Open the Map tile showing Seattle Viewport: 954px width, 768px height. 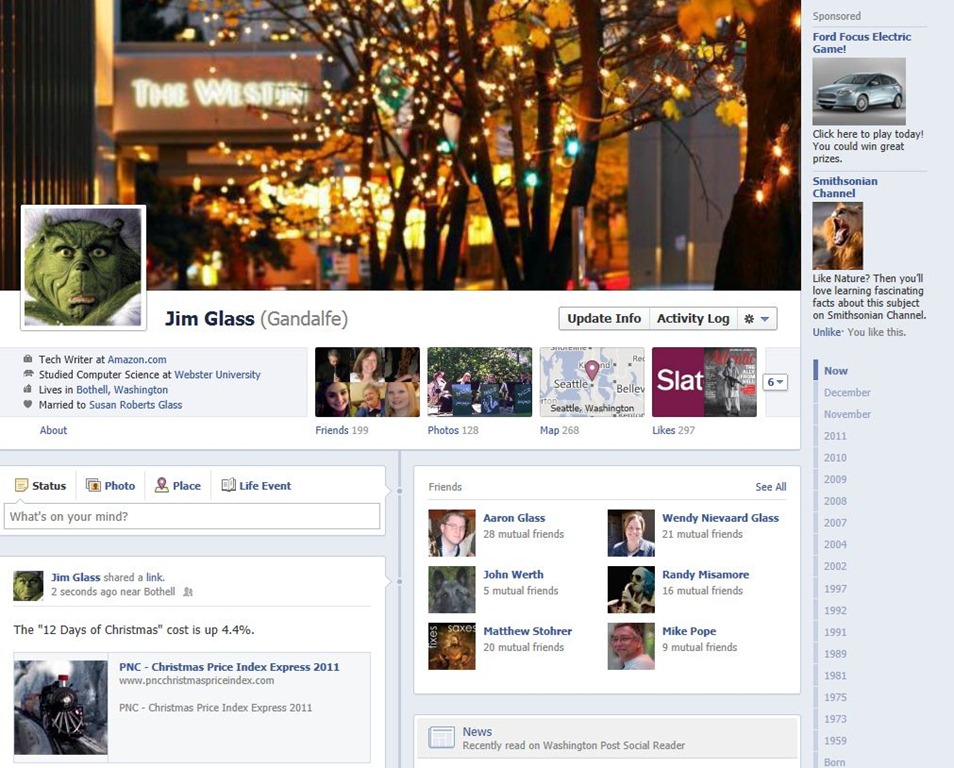pyautogui.click(x=592, y=382)
